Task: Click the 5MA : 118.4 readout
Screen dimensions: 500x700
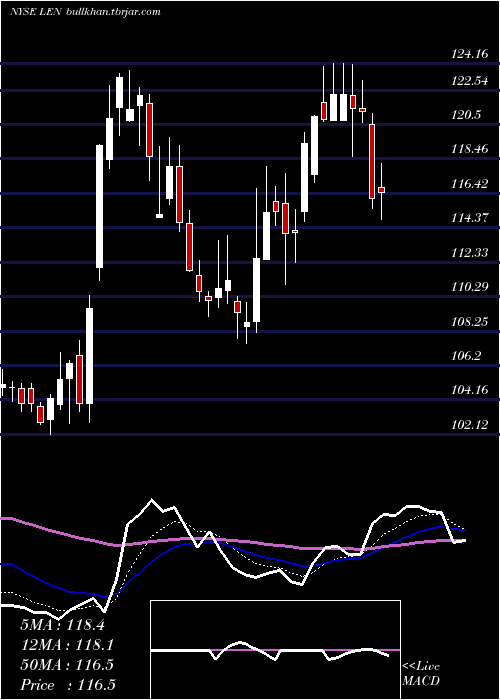Action: pyautogui.click(x=62, y=625)
